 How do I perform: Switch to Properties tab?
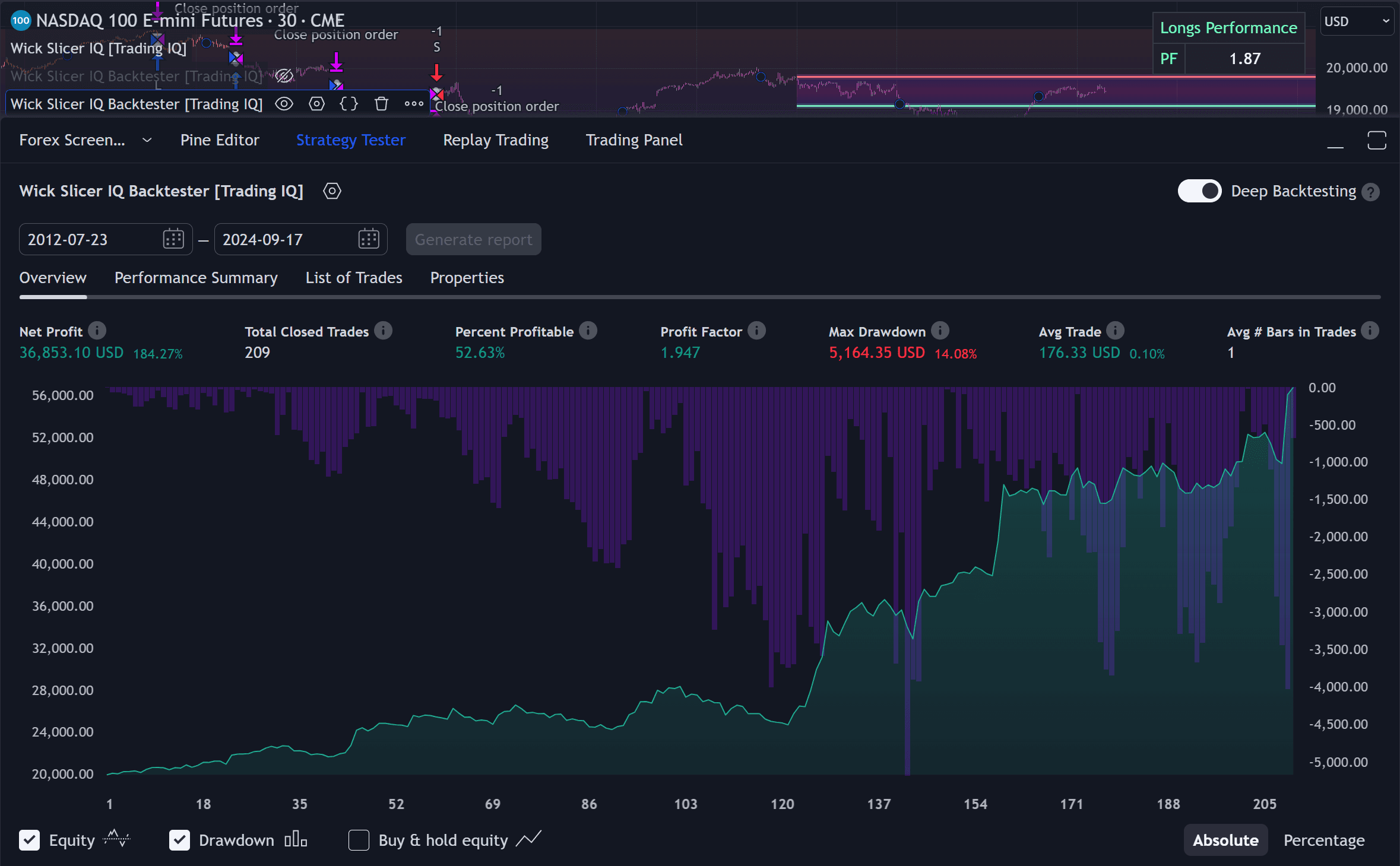pos(467,278)
